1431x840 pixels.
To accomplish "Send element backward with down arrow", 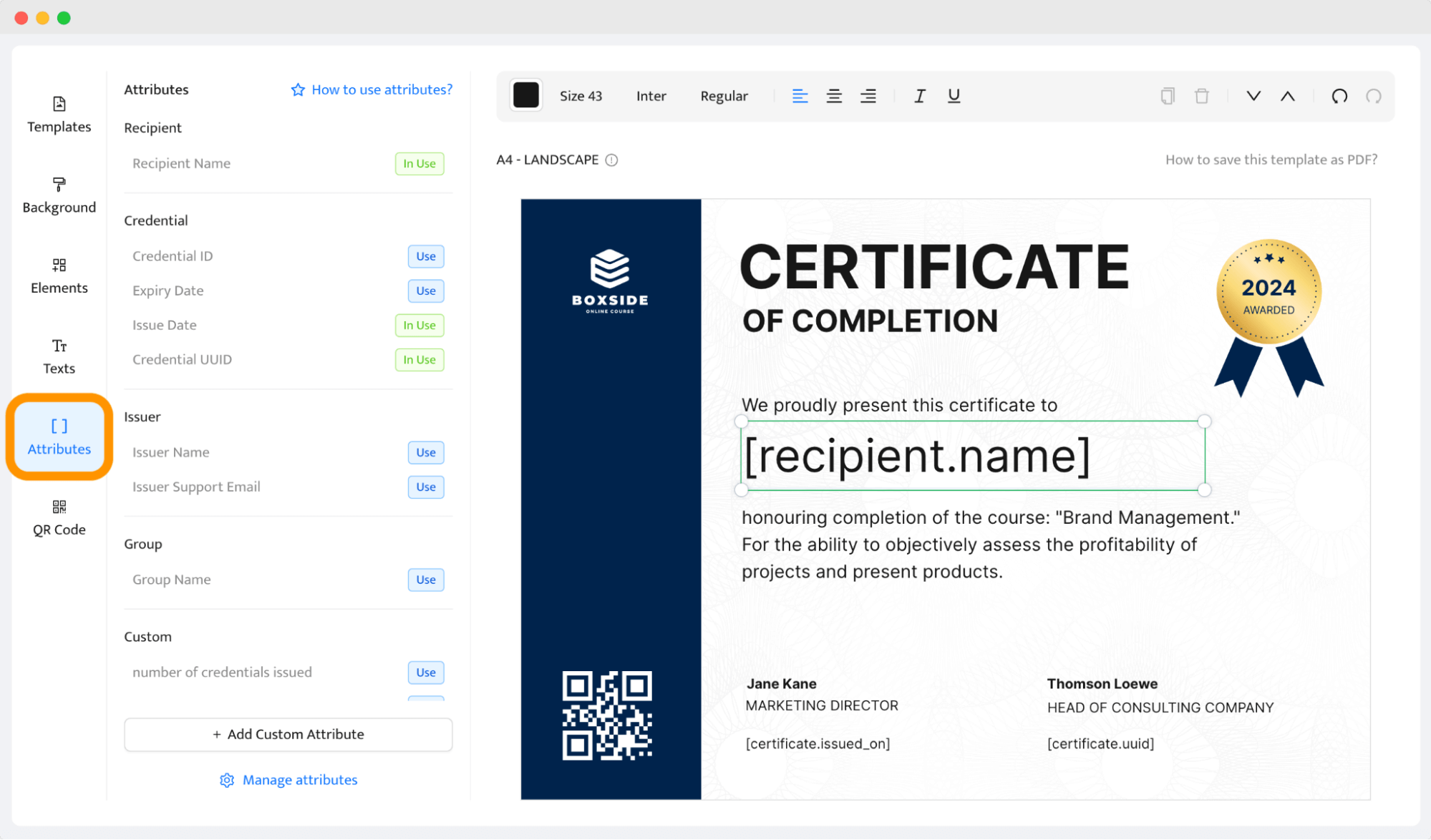I will (x=1253, y=96).
